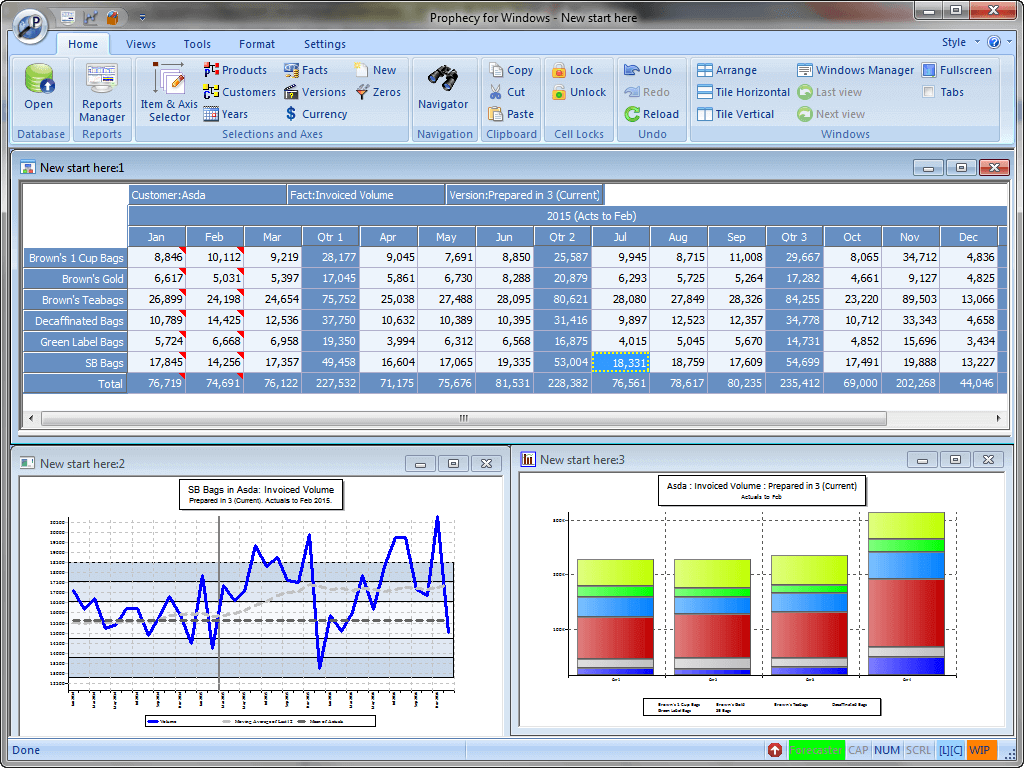This screenshot has width=1024, height=768.
Task: Open the Customers selector
Action: coord(240,92)
